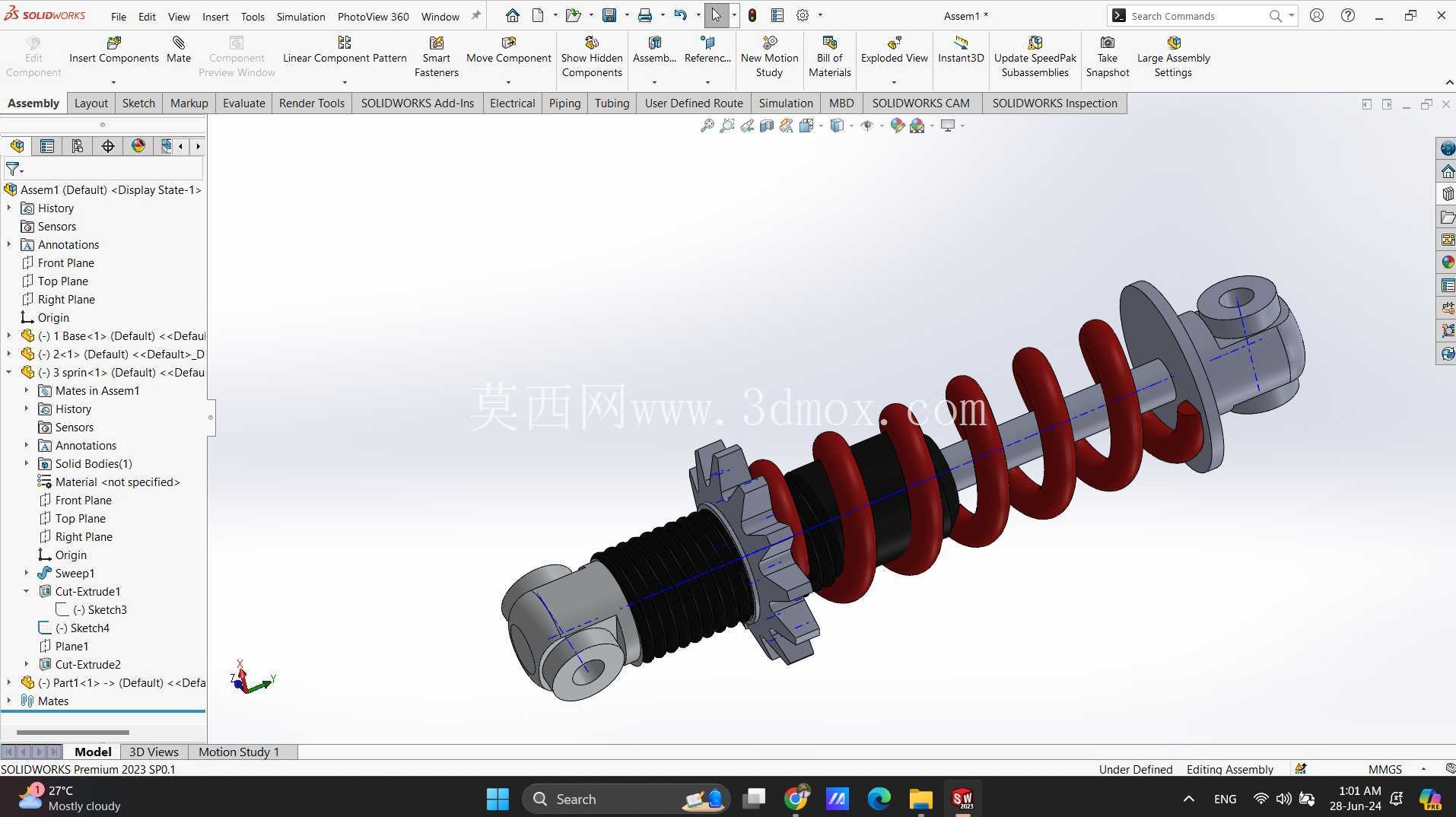Activate the Section View tool

pos(767,126)
